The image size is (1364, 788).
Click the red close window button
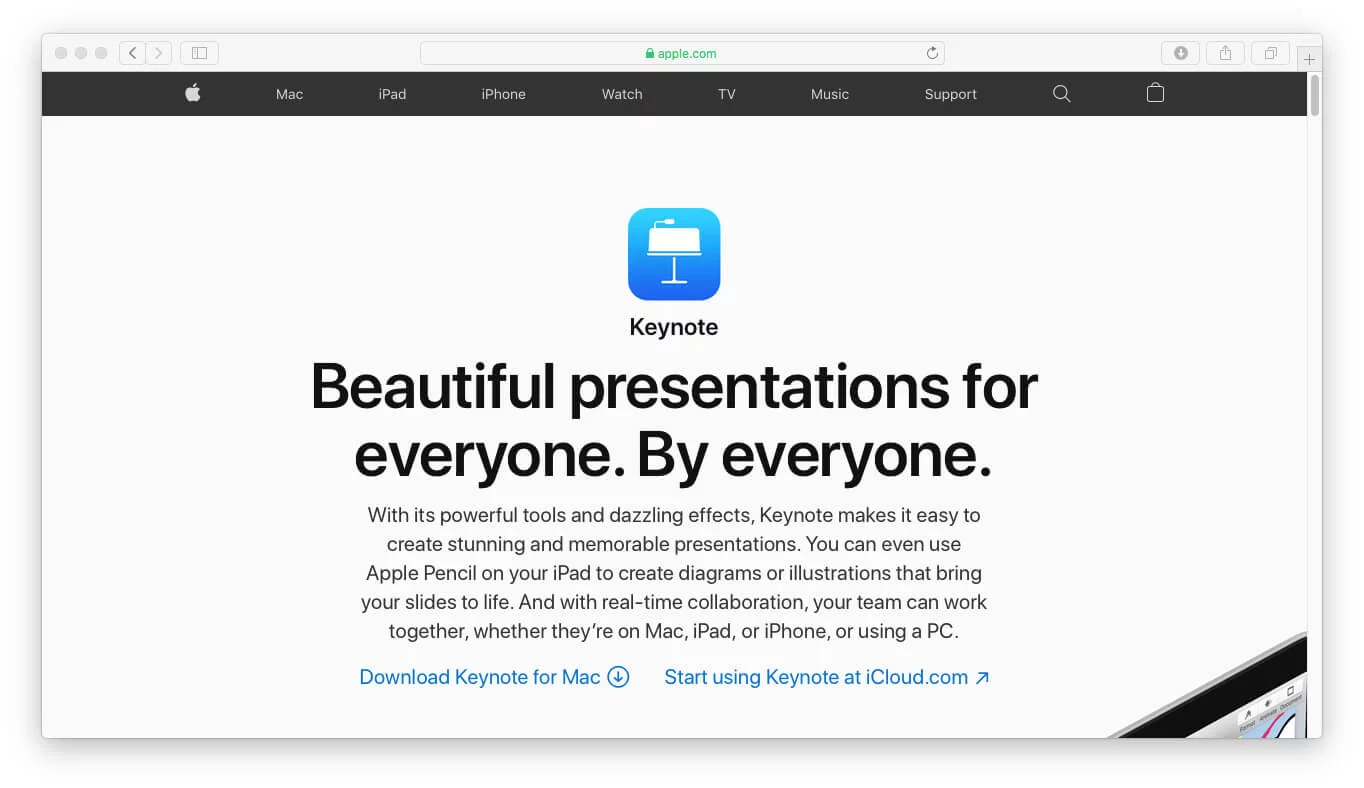point(61,53)
